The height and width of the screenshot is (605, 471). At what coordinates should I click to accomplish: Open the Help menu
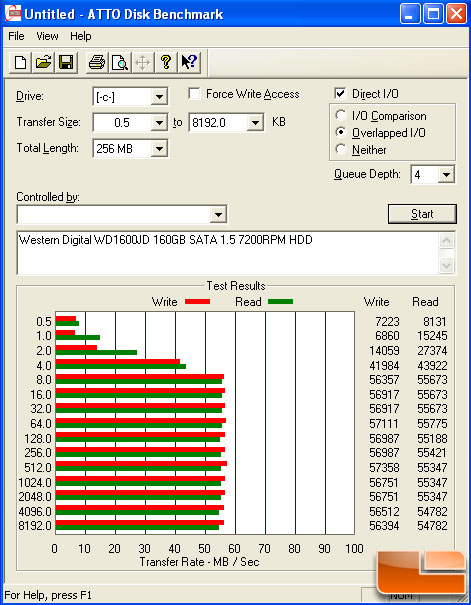81,36
